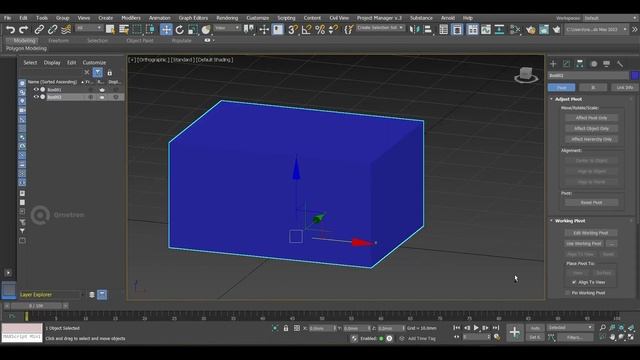Collapse the Adjust Pivot rollout
Image resolution: width=640 pixels, height=360 pixels.
point(568,99)
